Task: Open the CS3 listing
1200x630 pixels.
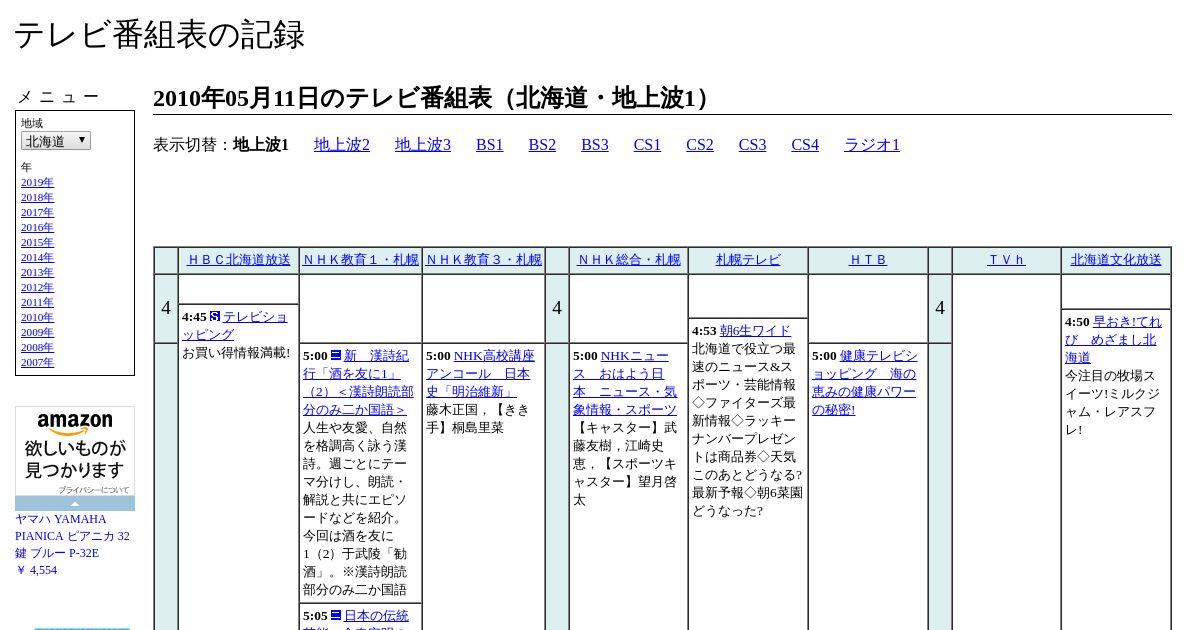Action: [752, 145]
